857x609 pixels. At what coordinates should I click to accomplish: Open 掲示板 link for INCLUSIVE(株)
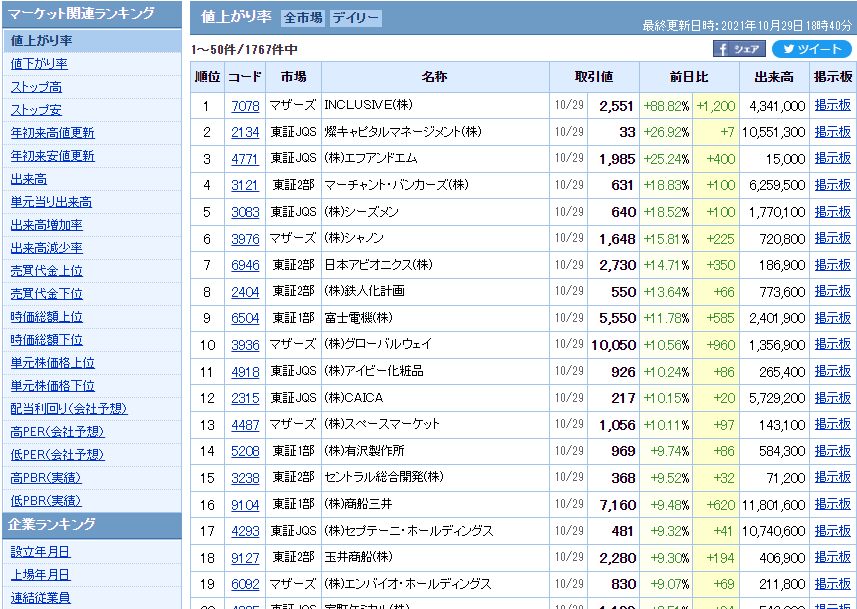[832, 105]
